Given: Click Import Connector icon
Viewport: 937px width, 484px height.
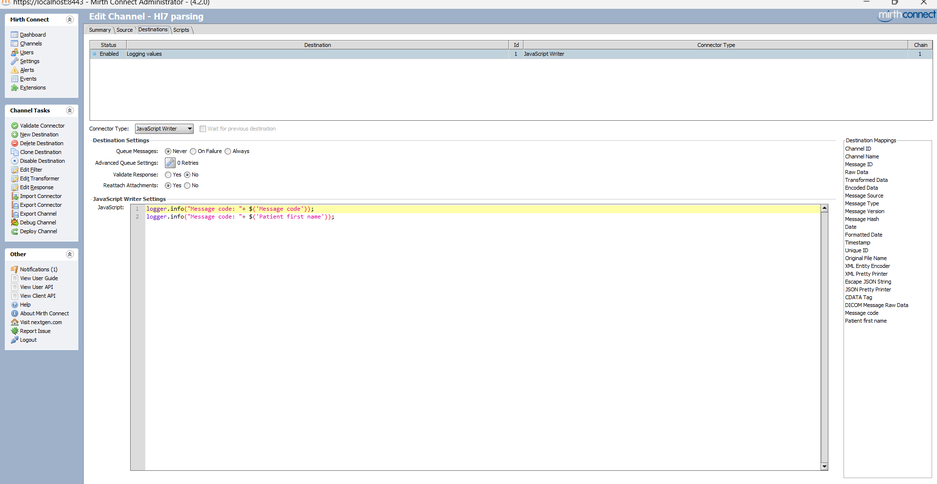Looking at the screenshot, I should pyautogui.click(x=15, y=196).
